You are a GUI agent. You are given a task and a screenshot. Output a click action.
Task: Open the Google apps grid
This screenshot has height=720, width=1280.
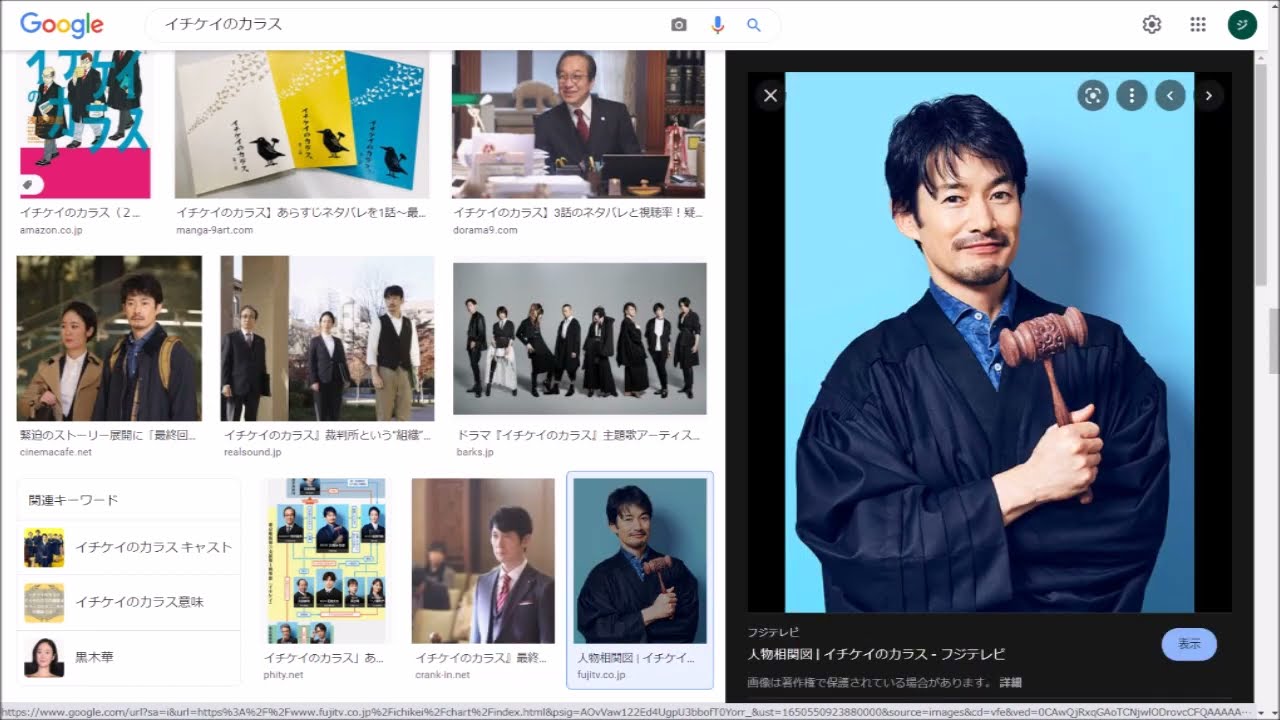1198,25
